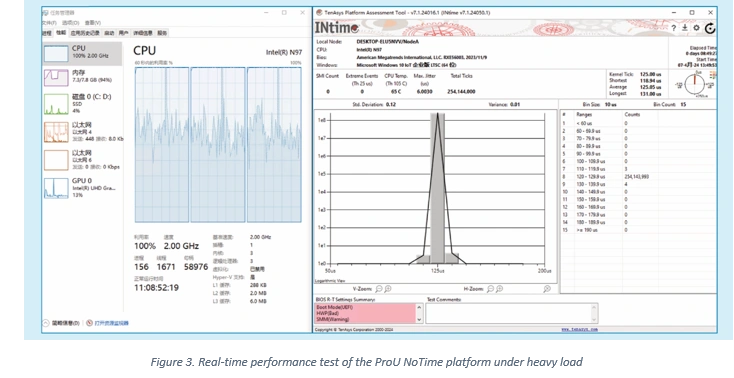Switch to the first Task Manager tab (Processes)
The width and height of the screenshot is (734, 378).
(47, 33)
